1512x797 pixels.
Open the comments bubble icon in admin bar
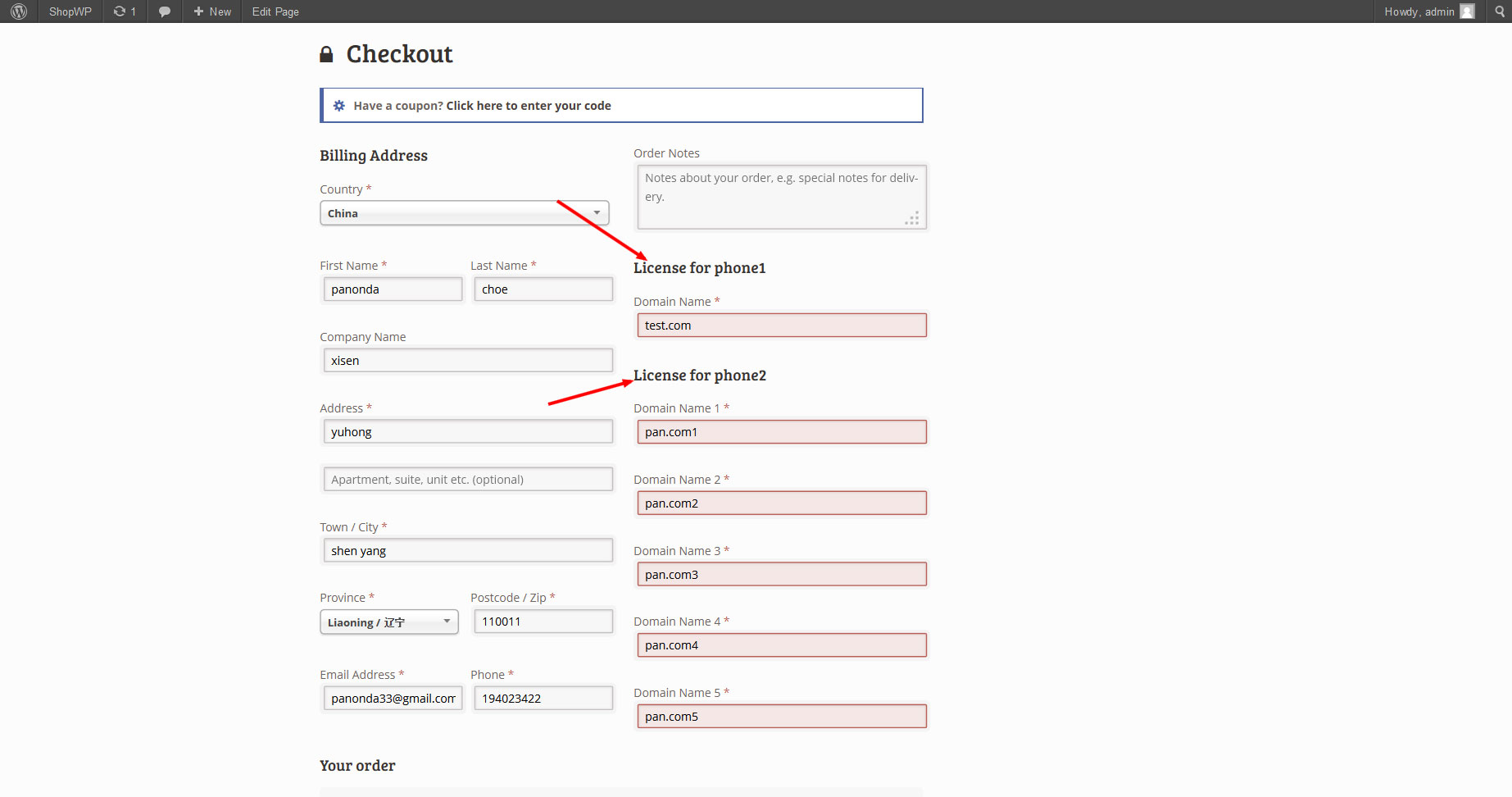pyautogui.click(x=163, y=11)
